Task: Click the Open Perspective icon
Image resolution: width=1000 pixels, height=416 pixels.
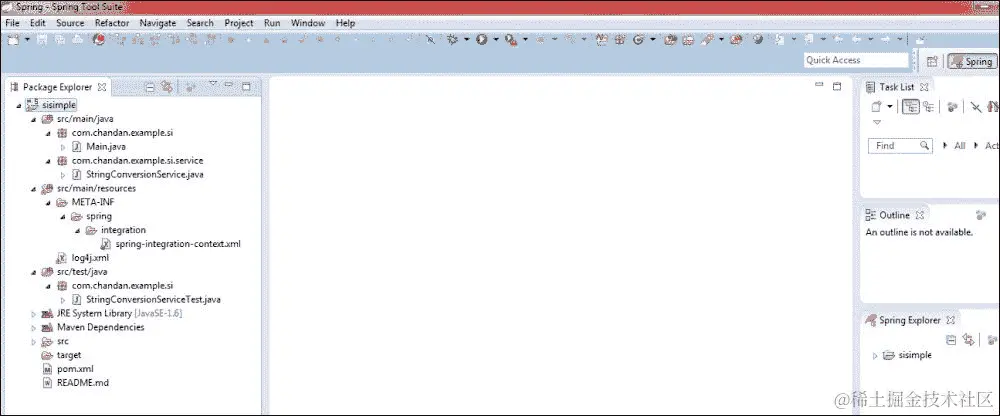Action: [x=932, y=61]
